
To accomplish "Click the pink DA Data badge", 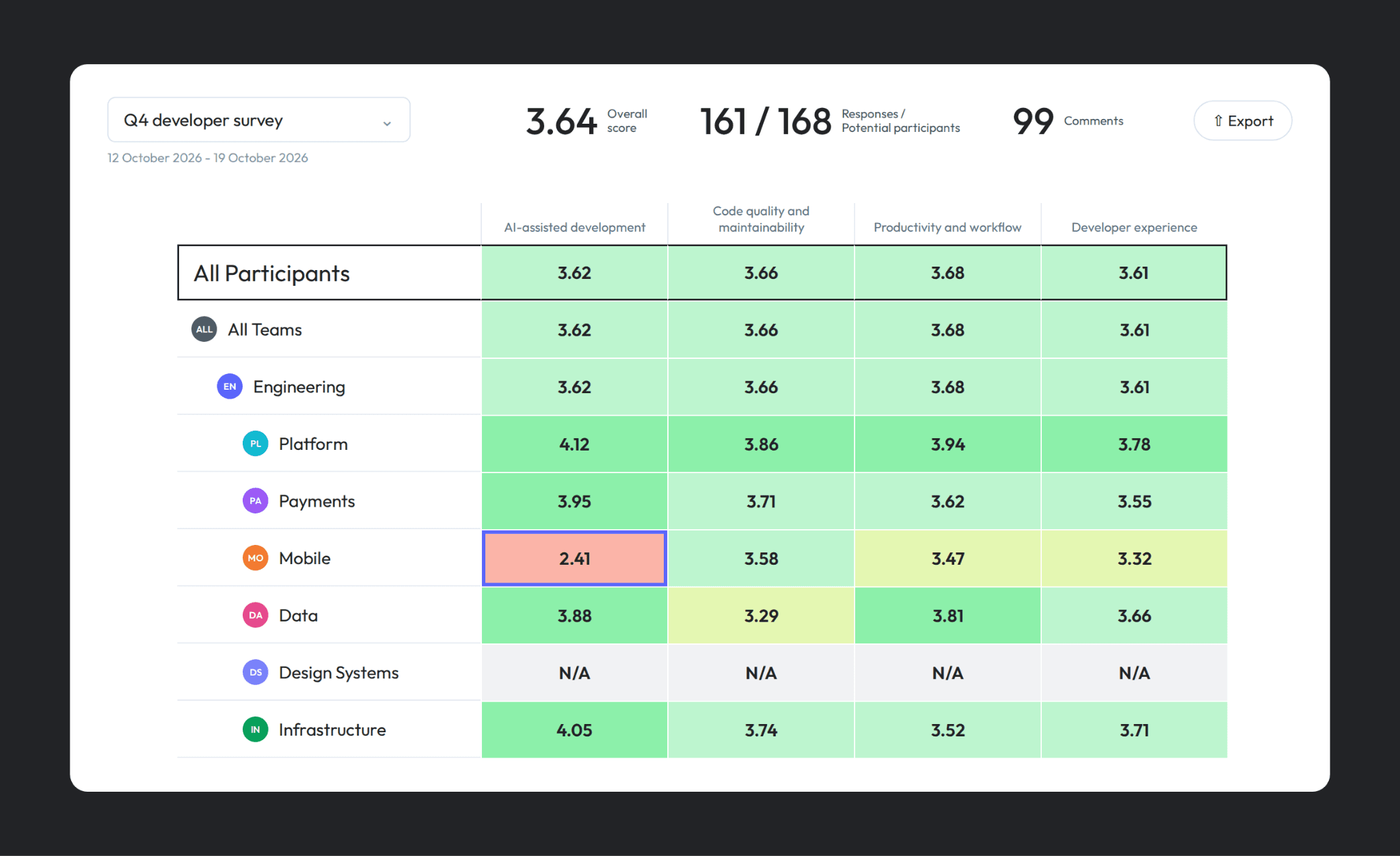I will pos(256,615).
